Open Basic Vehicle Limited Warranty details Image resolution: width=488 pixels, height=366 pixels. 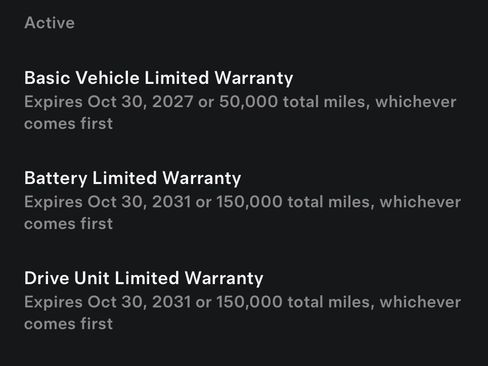pyautogui.click(x=159, y=78)
